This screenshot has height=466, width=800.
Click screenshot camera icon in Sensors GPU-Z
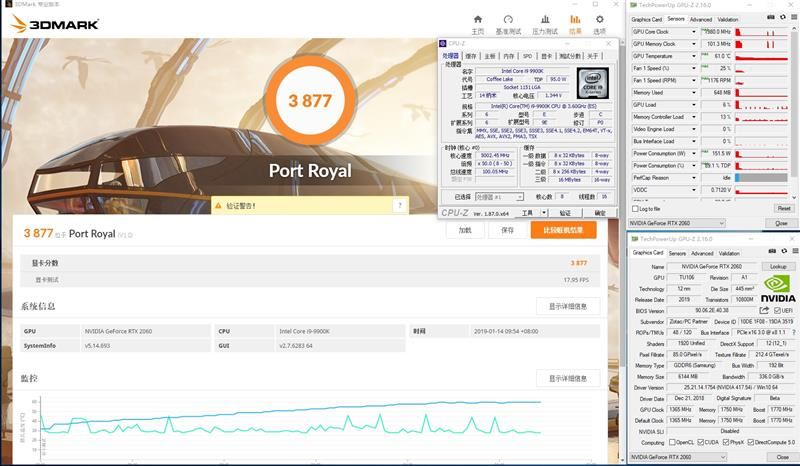(771, 17)
